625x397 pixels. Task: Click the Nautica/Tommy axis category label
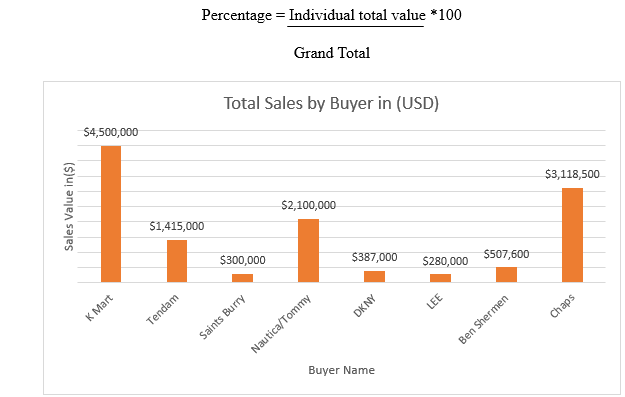tap(281, 324)
